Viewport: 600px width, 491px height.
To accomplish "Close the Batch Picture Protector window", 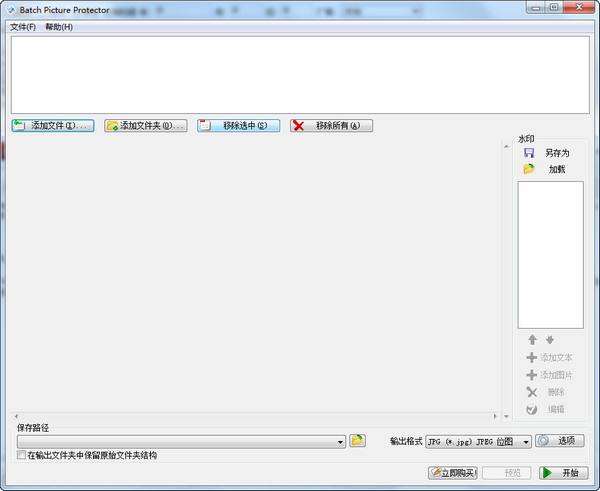I will pos(579,8).
